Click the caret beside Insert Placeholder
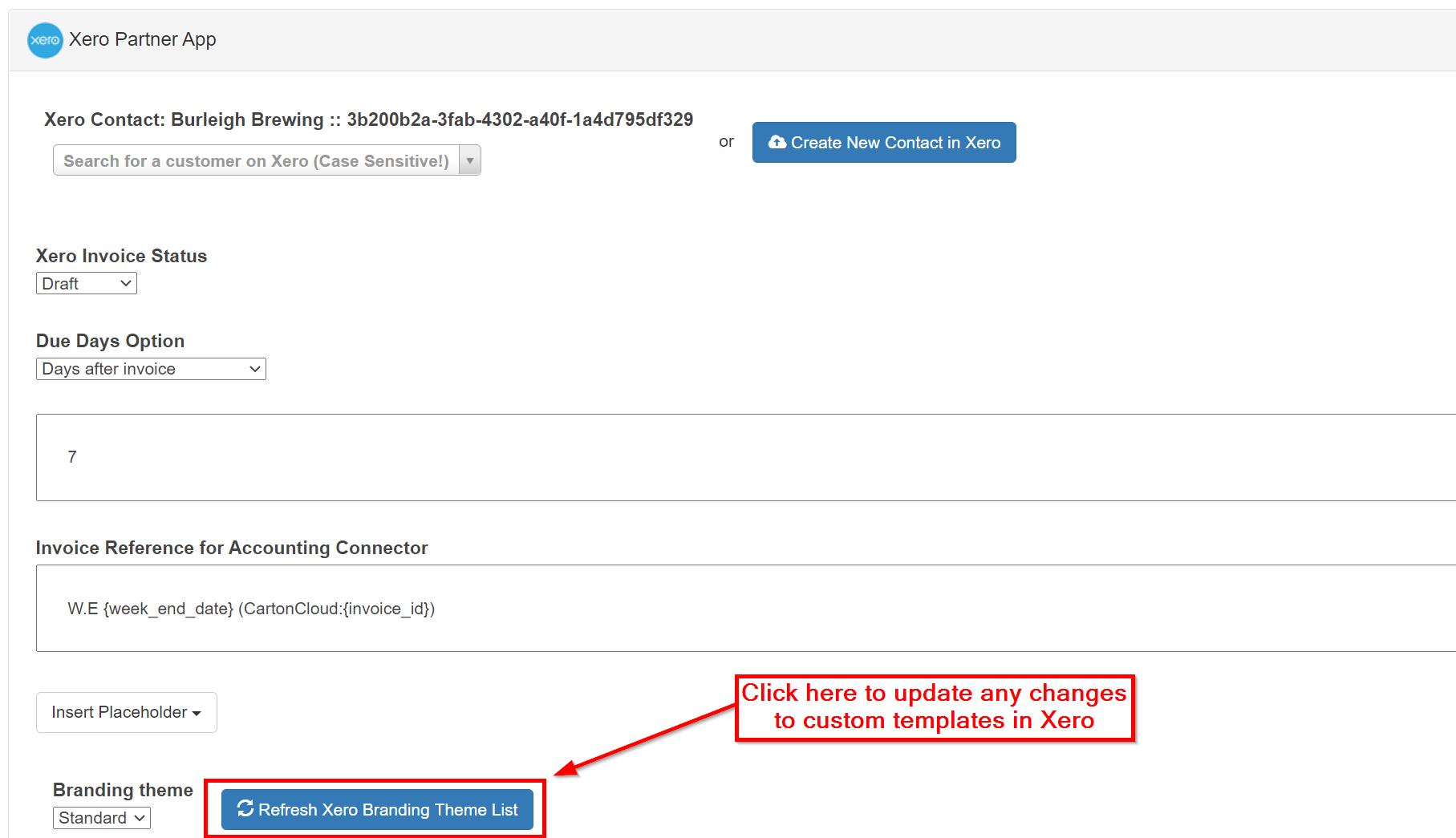 (197, 713)
